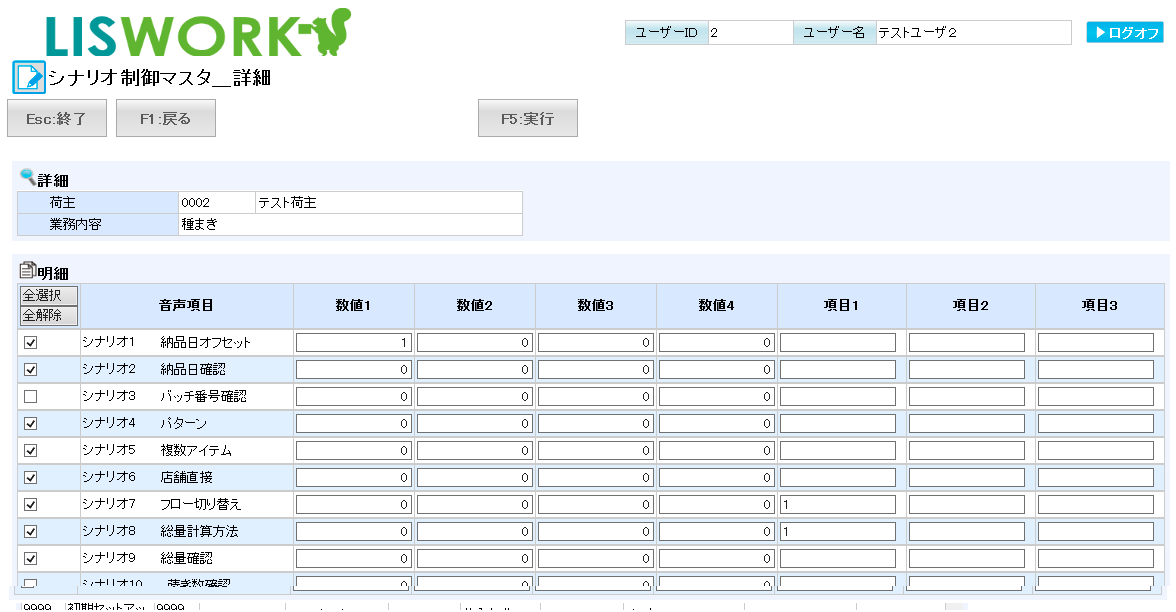This screenshot has width=1176, height=612.
Task: Uncheck the シナリオ1 納品日オフセット checkbox
Action: coord(30,342)
